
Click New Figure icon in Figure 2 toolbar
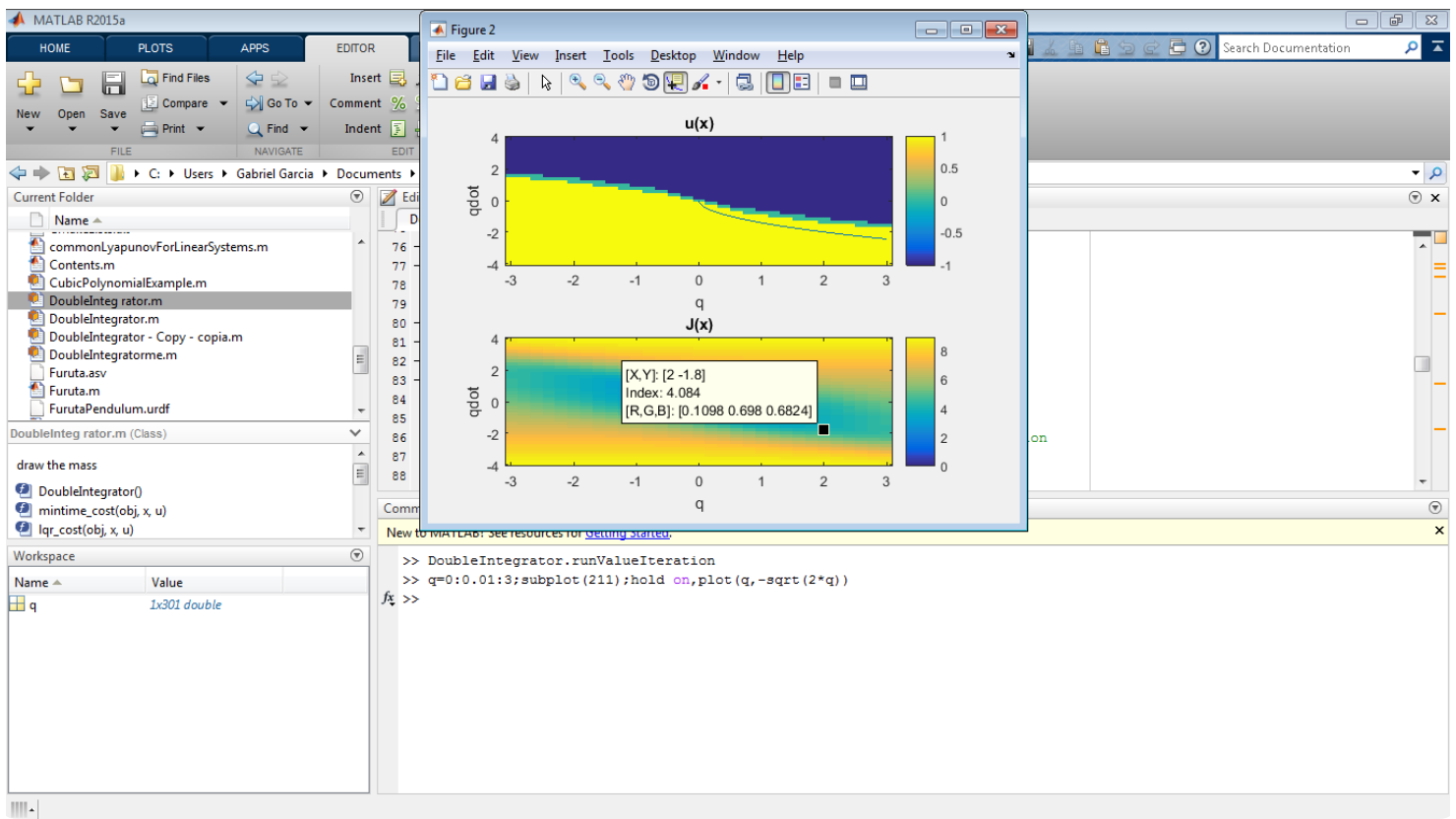pos(440,83)
